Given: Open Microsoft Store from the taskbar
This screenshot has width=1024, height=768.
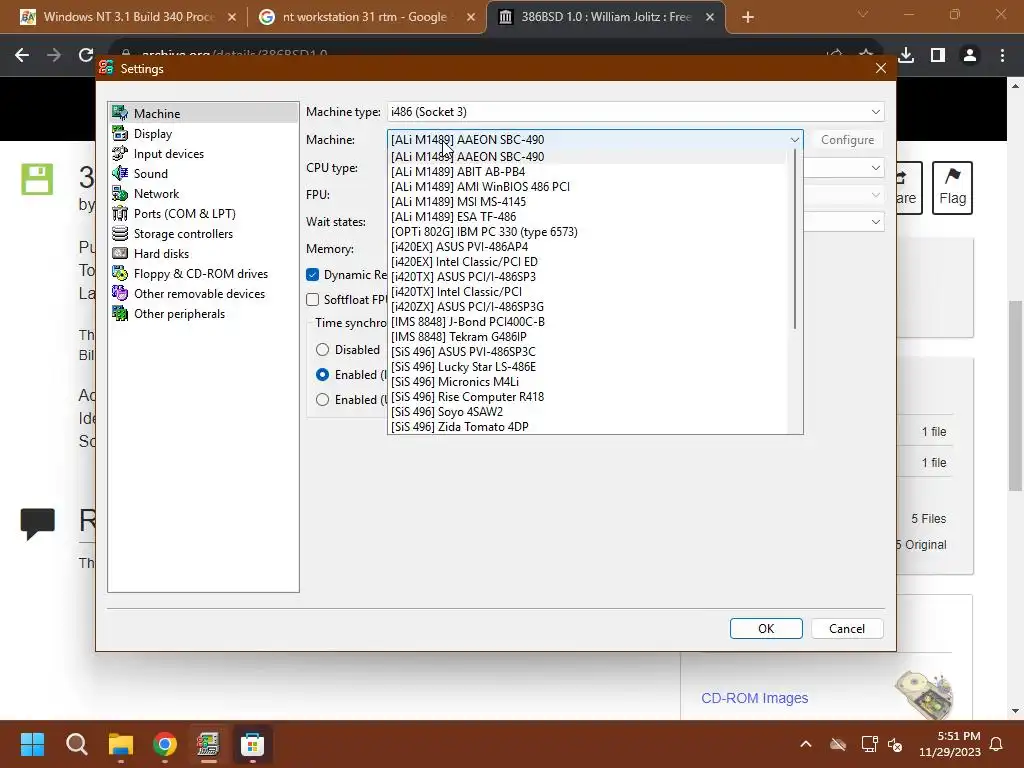Looking at the screenshot, I should pyautogui.click(x=253, y=744).
